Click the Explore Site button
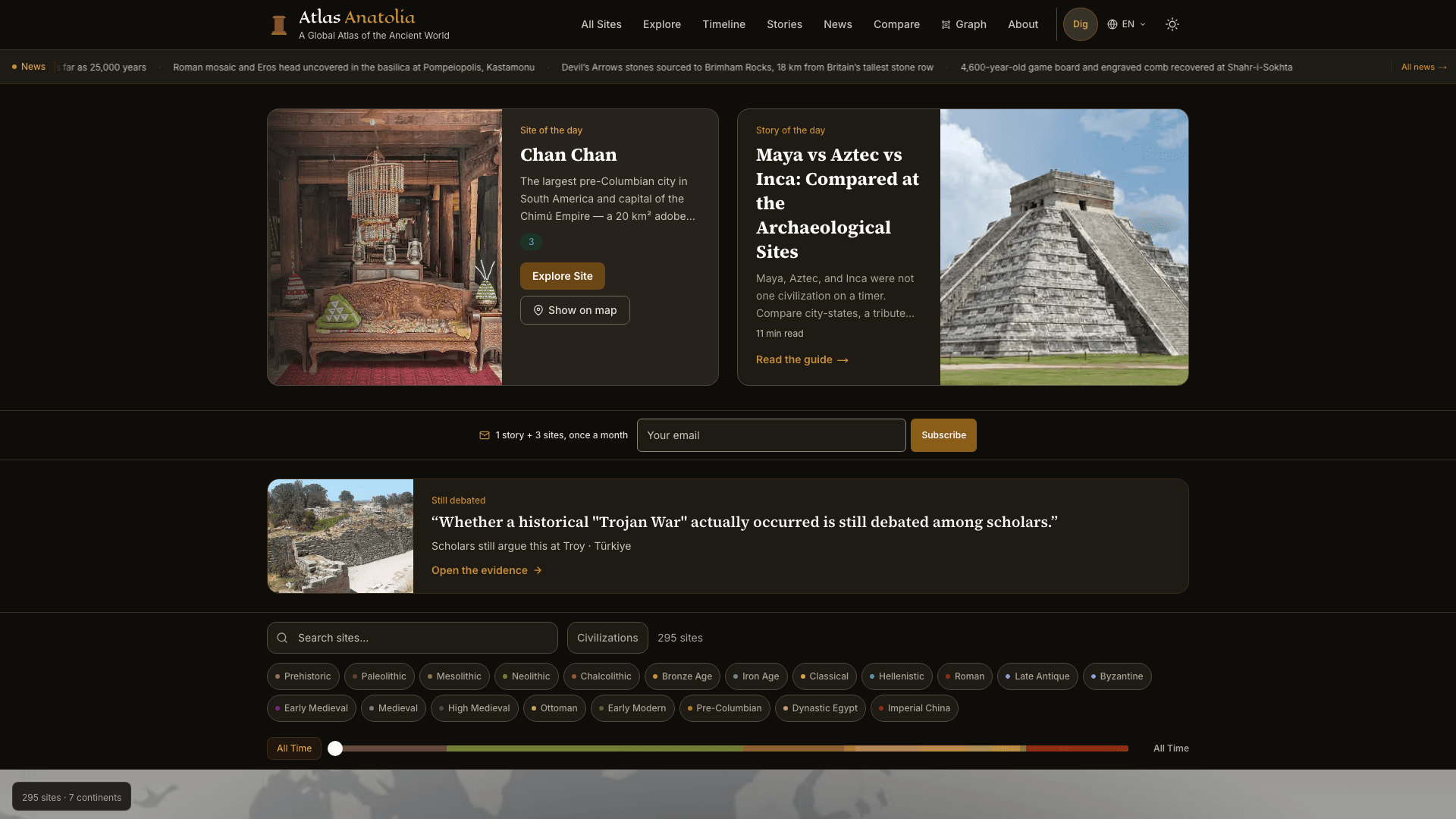 pyautogui.click(x=562, y=276)
